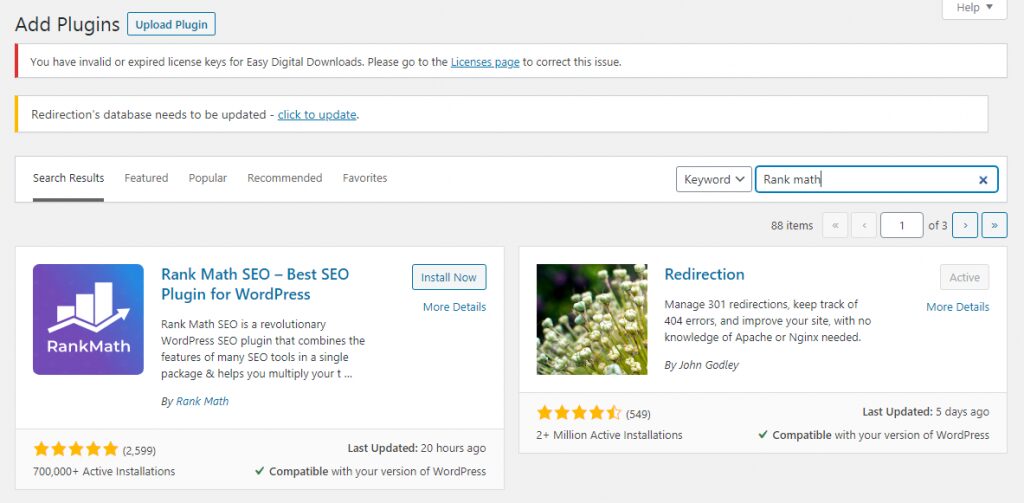
Task: Click the 'click to update' link
Action: coord(317,115)
